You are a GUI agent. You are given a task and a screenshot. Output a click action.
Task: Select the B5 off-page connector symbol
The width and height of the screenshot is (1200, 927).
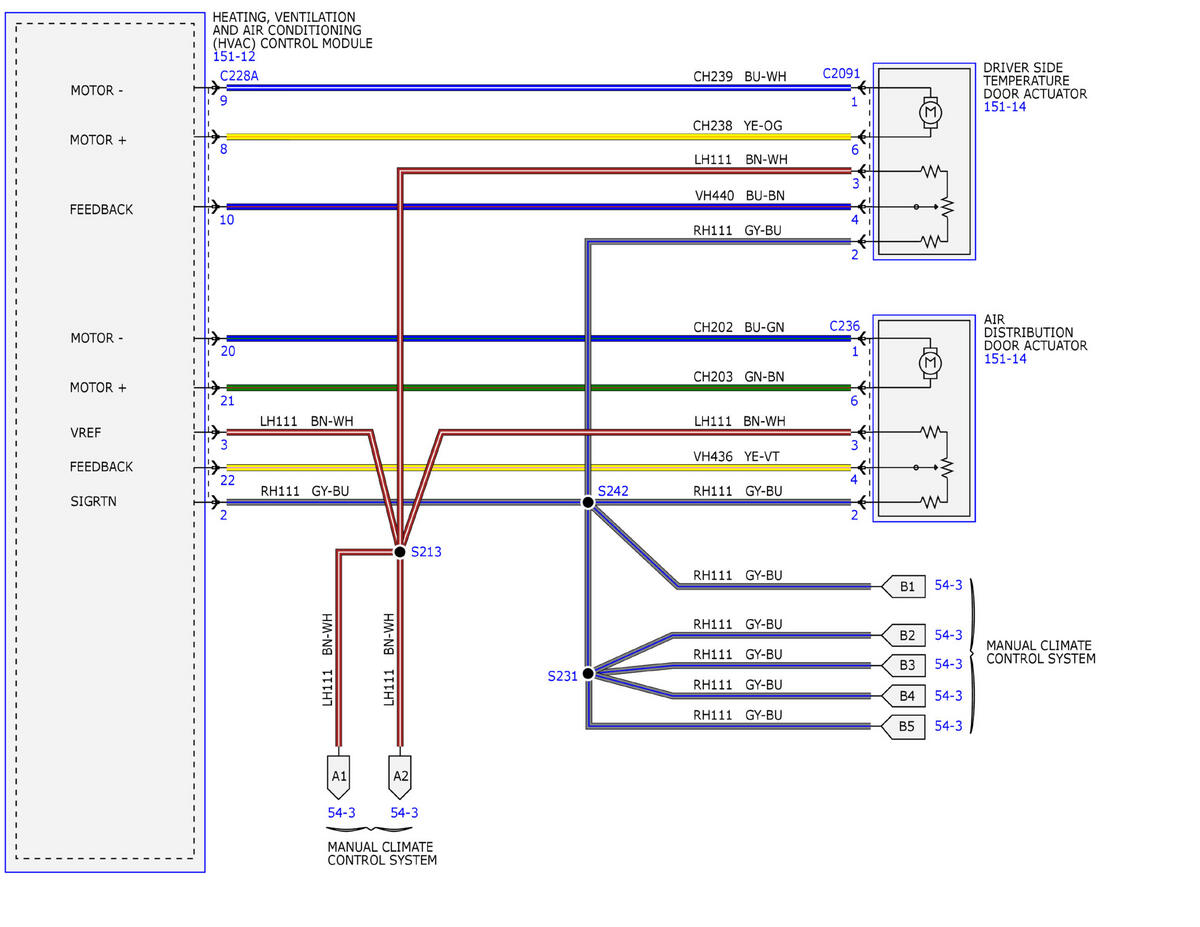point(905,726)
